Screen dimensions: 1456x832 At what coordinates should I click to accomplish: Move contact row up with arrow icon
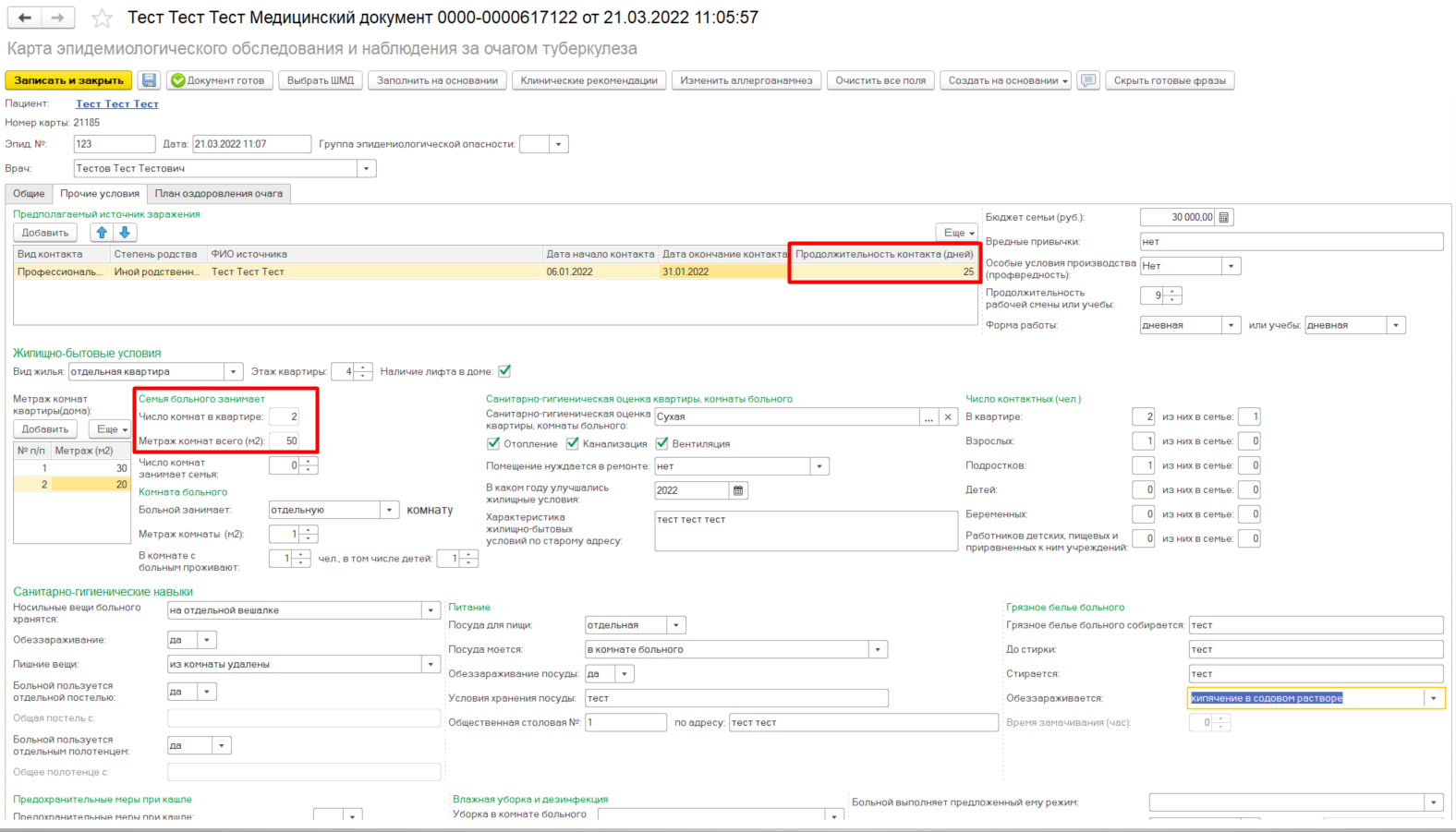pos(102,233)
